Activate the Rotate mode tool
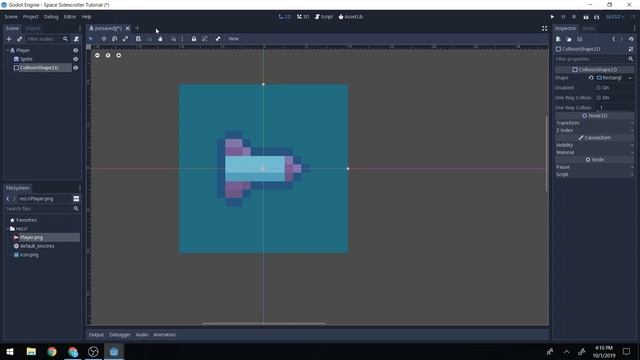 pyautogui.click(x=115, y=39)
